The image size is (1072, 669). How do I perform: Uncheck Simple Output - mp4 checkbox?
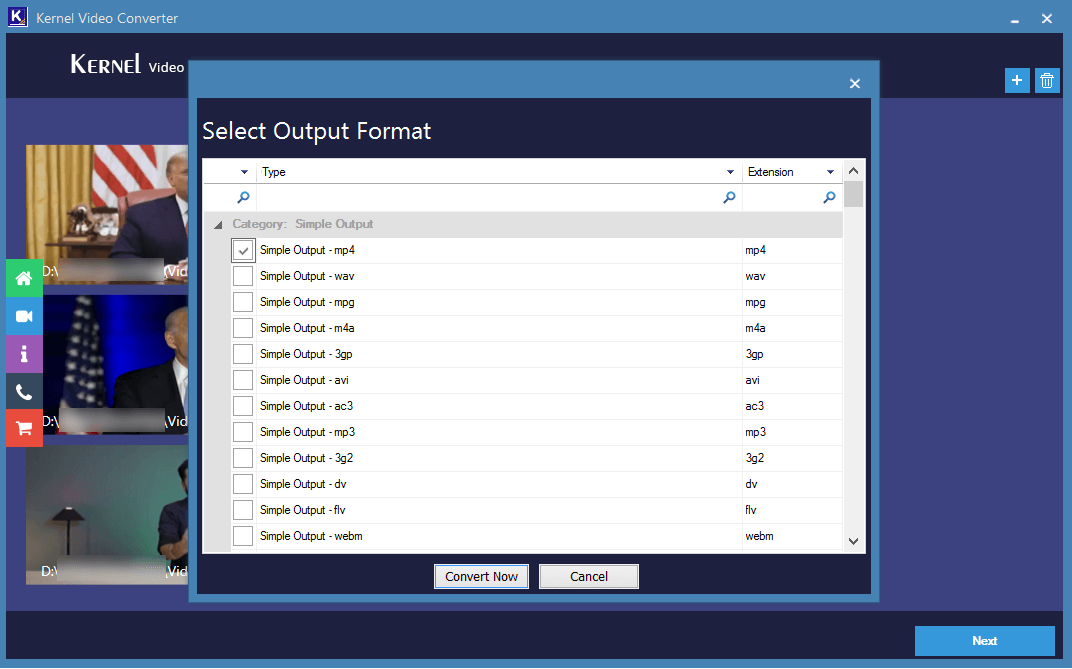pyautogui.click(x=243, y=250)
